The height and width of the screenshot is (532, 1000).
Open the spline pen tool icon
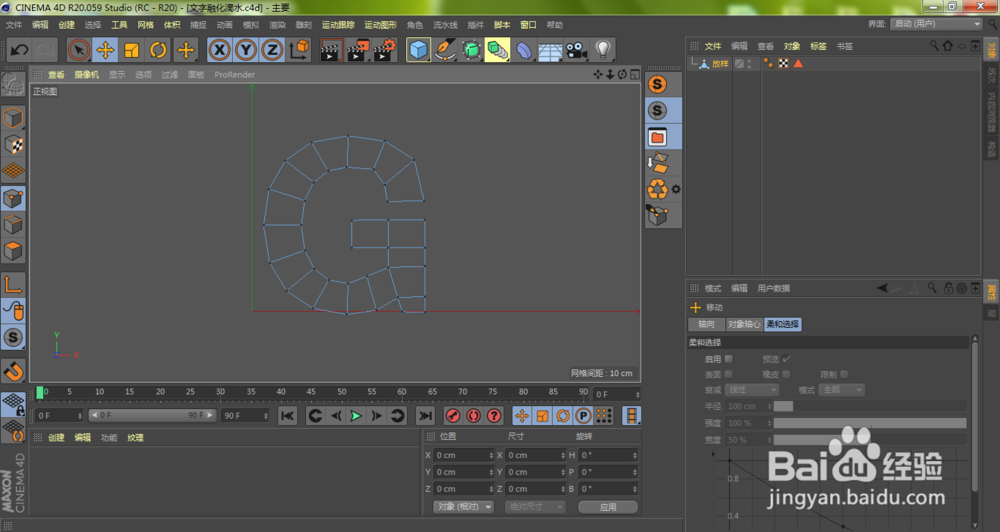[445, 49]
